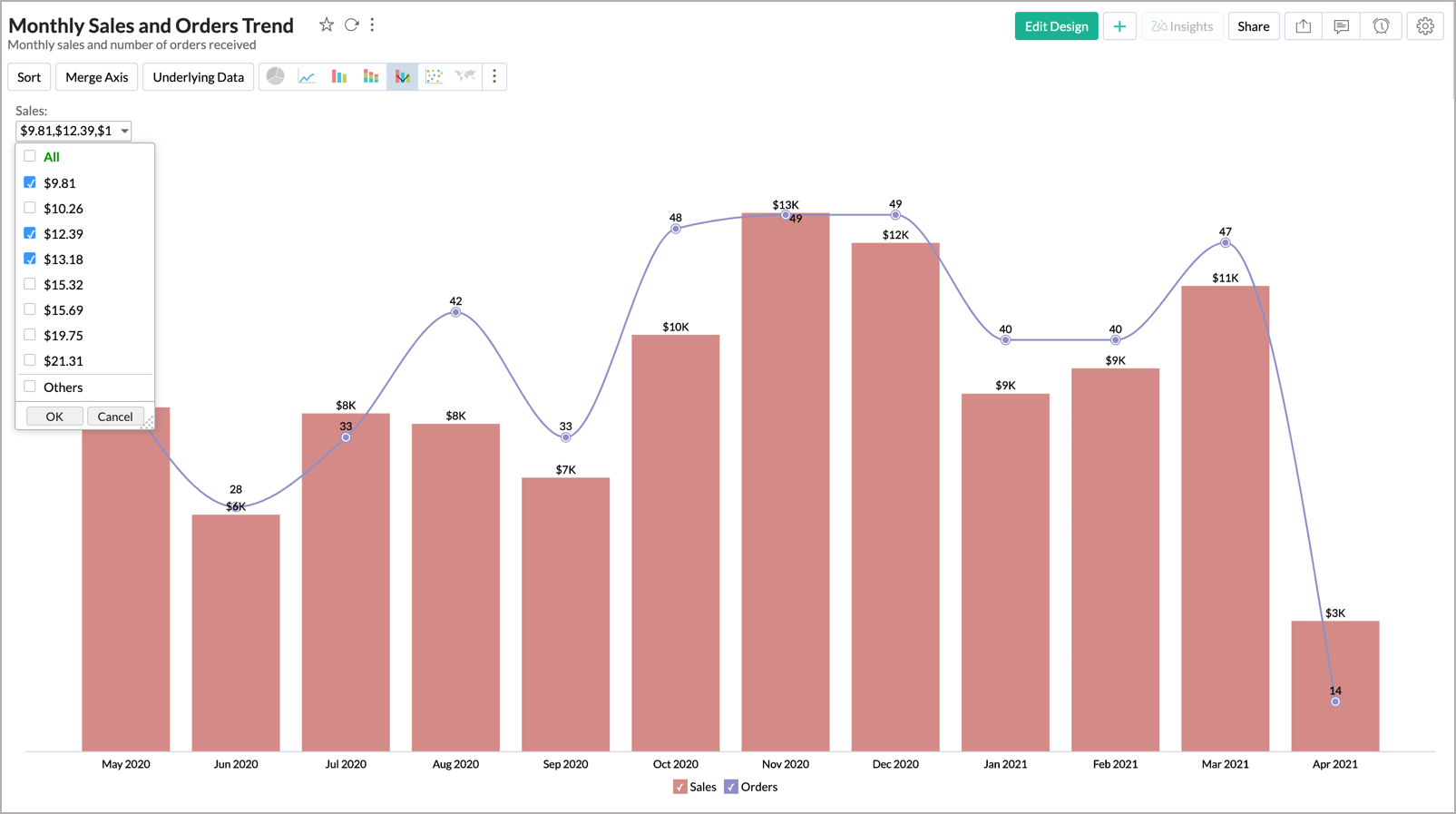
Task: Open the title's three-dot options menu
Action: pos(373,25)
